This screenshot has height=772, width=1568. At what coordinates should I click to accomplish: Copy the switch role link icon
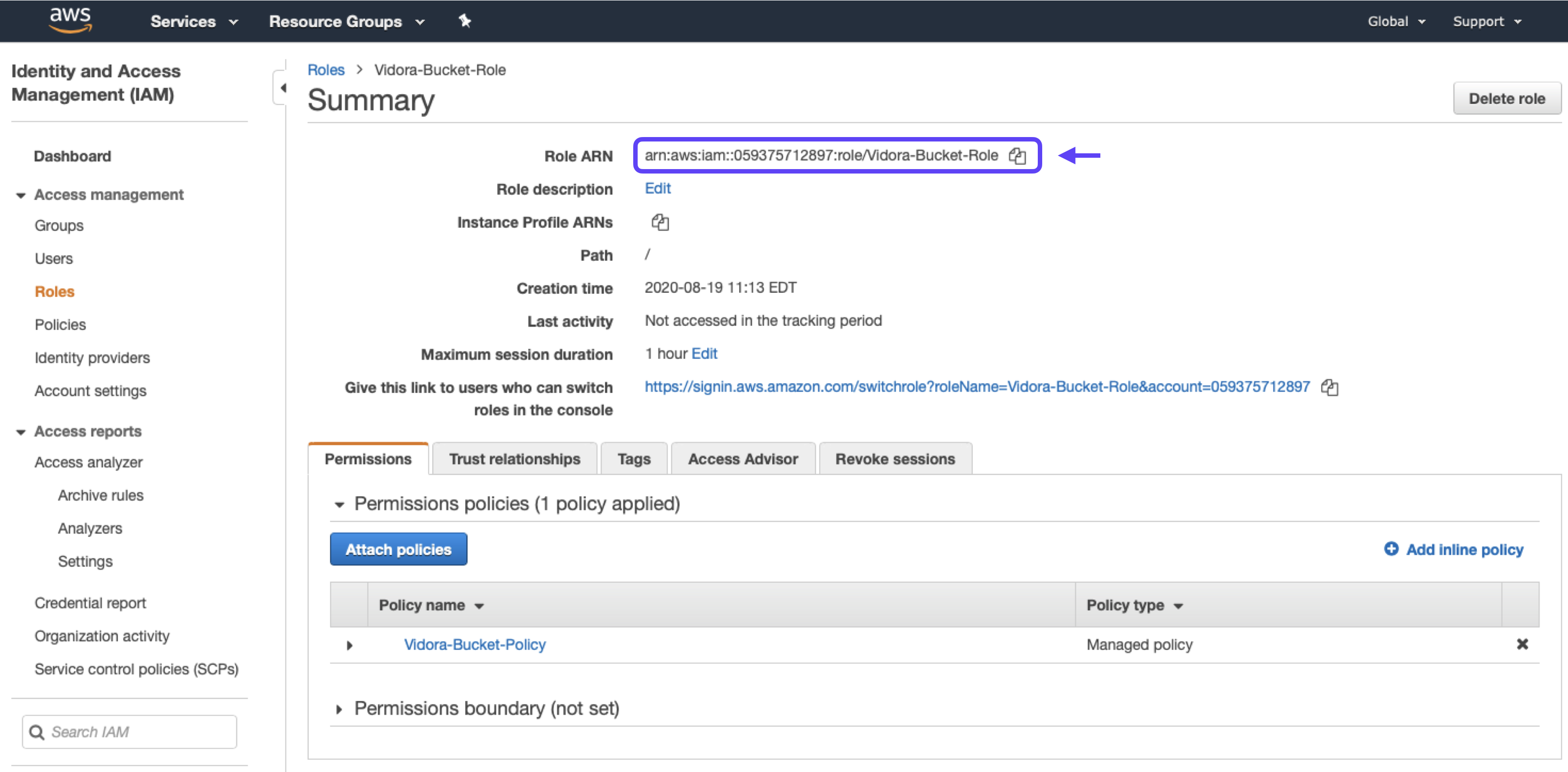1329,387
